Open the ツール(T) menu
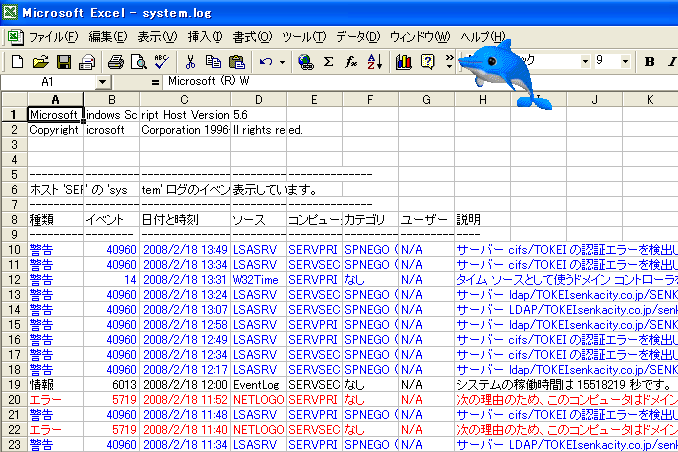This screenshot has height=452, width=678. [x=304, y=37]
